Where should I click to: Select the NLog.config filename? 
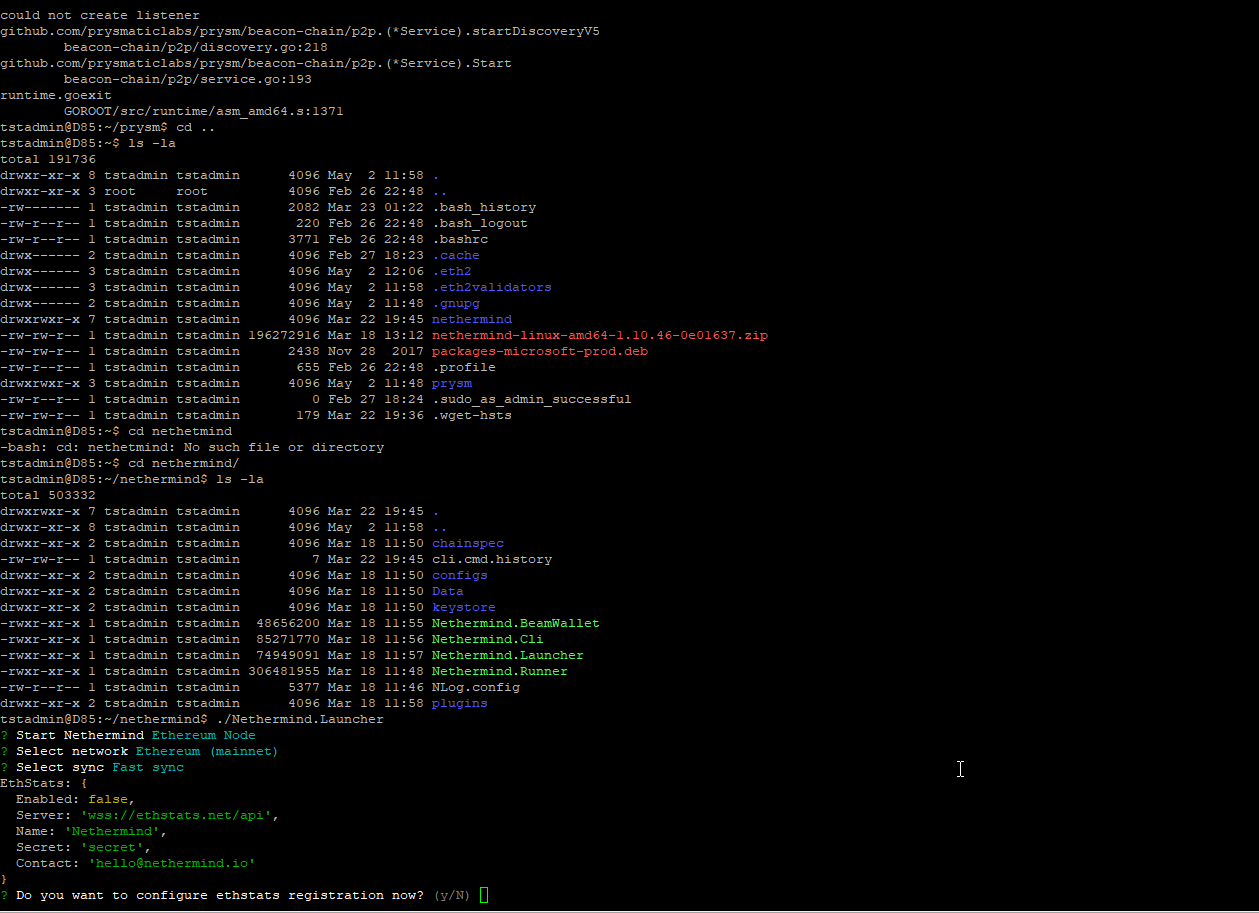476,687
